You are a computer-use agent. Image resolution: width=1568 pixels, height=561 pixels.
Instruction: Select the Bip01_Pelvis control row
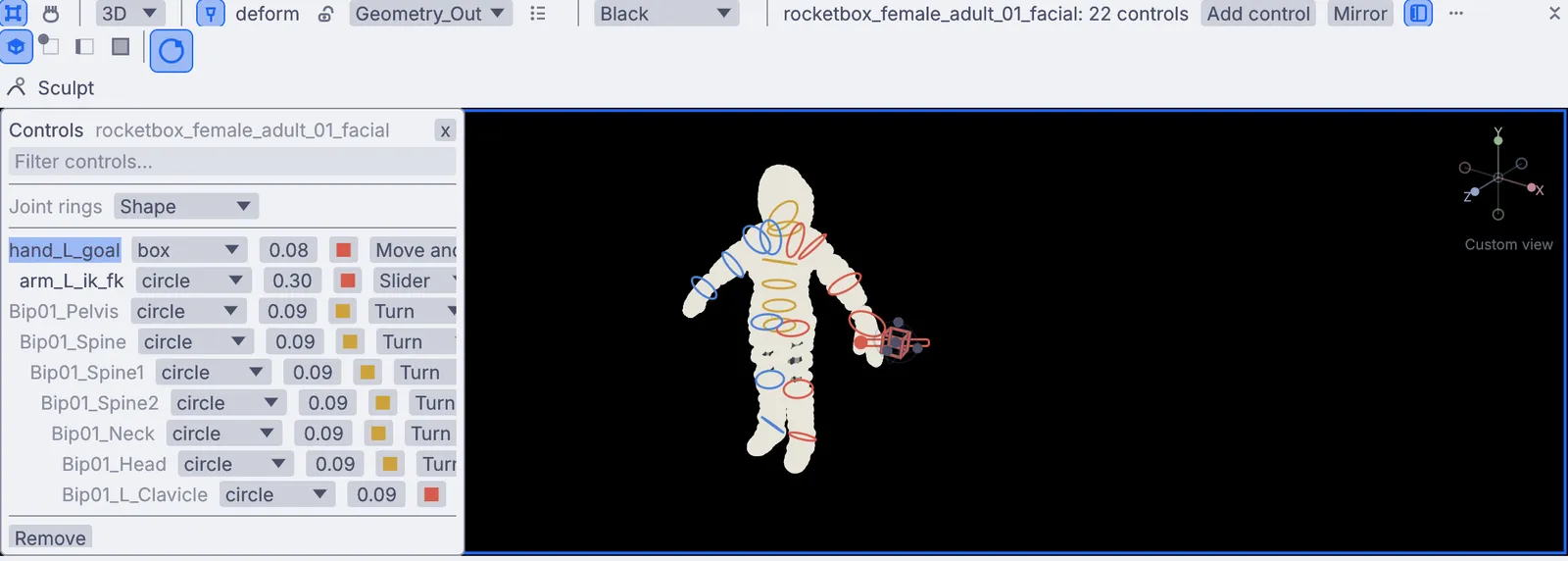coord(64,311)
